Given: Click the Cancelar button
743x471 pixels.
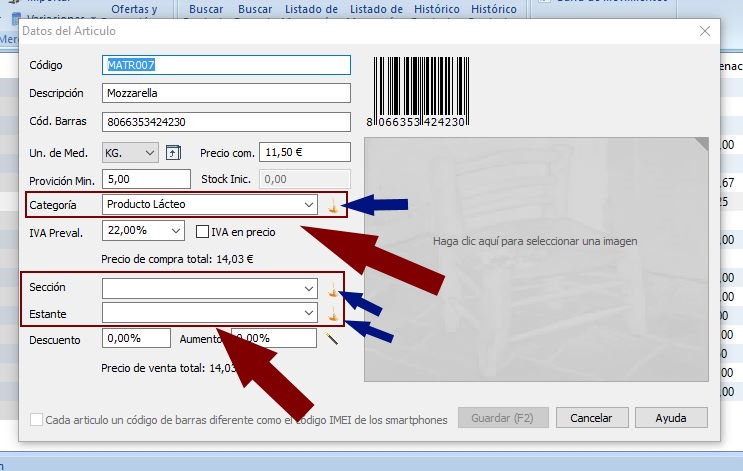Looking at the screenshot, I should (592, 418).
